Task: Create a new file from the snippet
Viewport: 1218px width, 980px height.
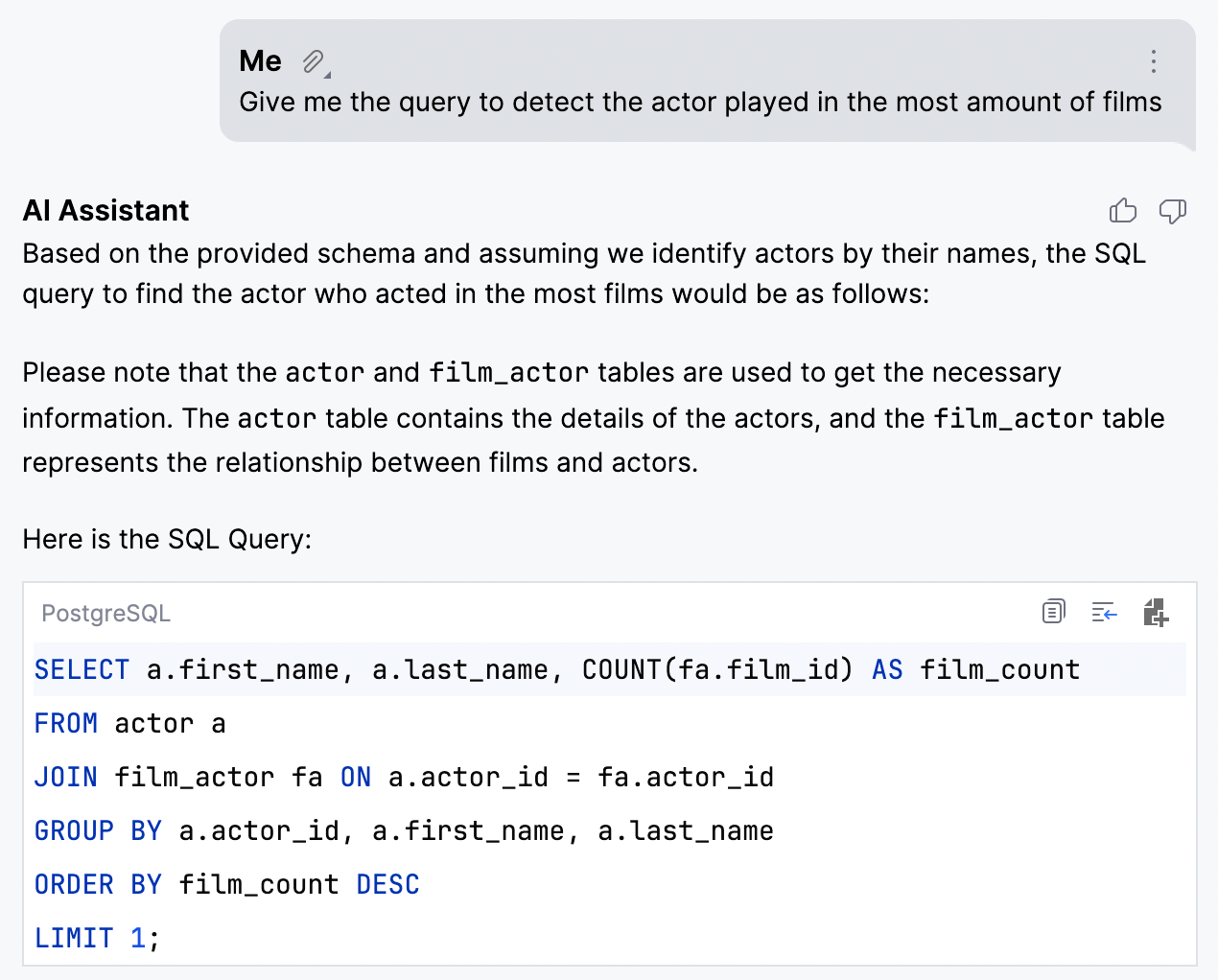Action: click(x=1156, y=612)
